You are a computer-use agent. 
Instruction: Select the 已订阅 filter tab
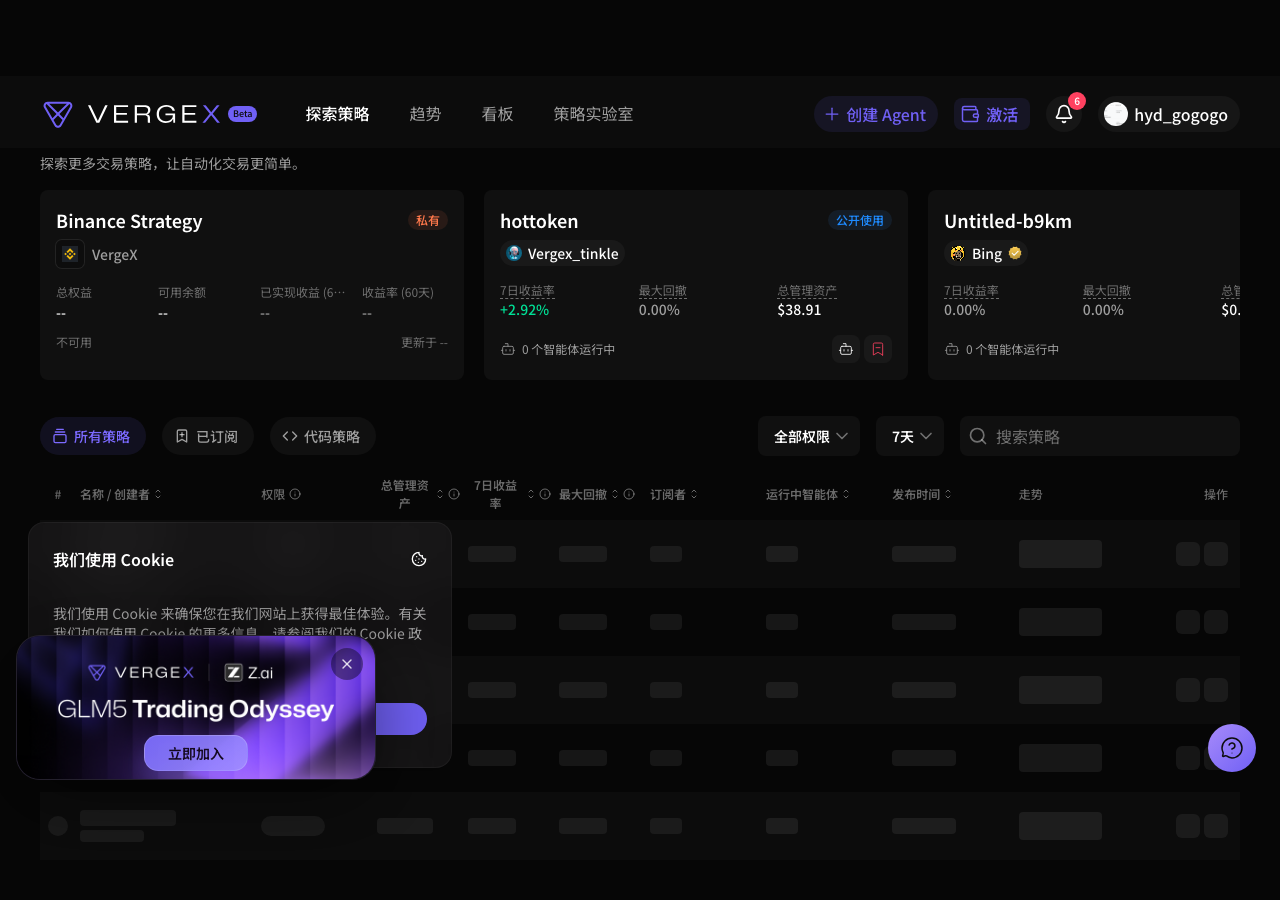[x=208, y=436]
